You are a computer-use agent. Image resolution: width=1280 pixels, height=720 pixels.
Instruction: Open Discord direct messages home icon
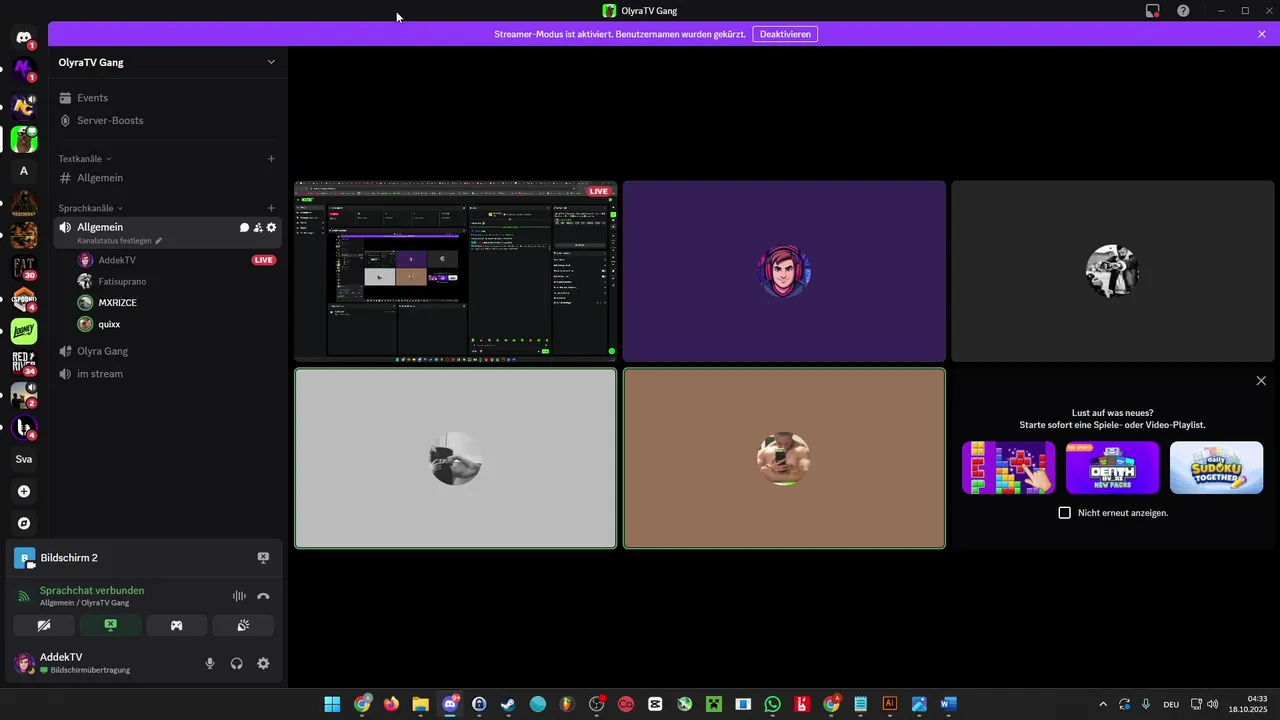(x=24, y=38)
